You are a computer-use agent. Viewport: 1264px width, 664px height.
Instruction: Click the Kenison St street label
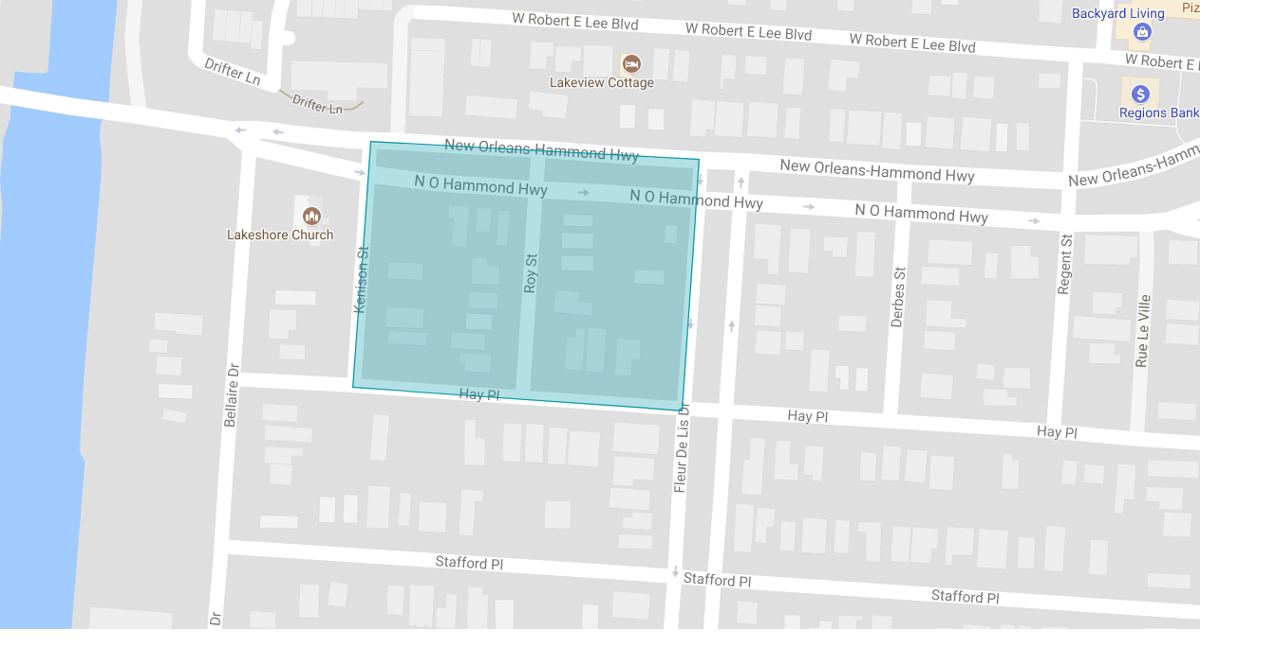pos(362,275)
